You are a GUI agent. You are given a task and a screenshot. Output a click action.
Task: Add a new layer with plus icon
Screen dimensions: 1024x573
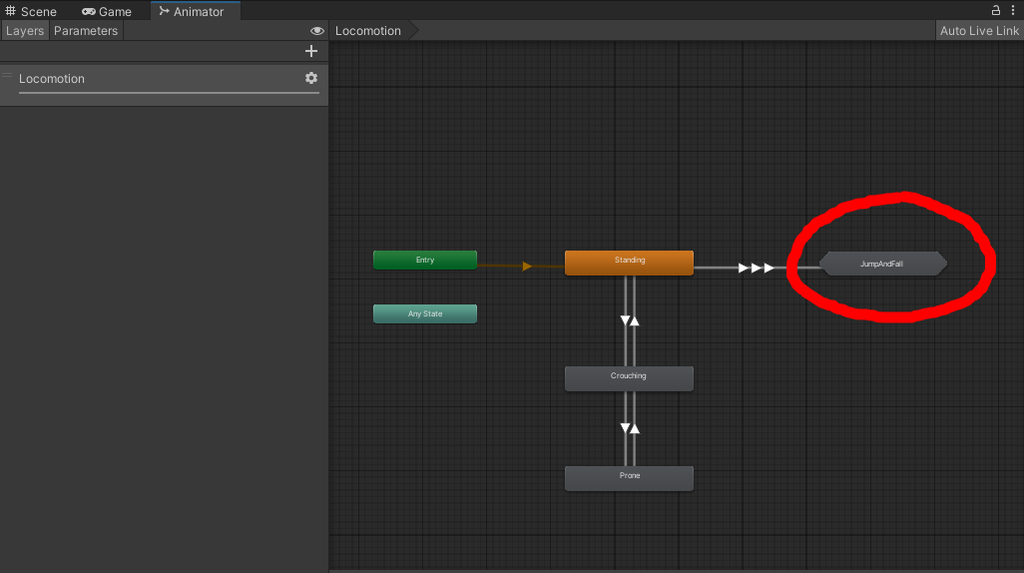pos(311,51)
